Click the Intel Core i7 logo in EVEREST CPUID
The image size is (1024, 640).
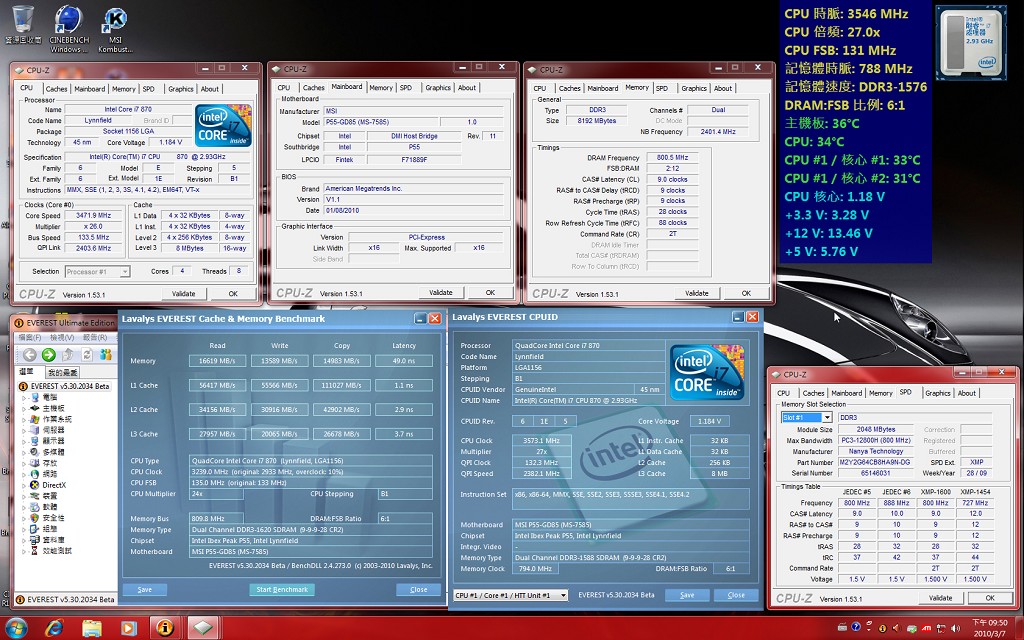tap(707, 372)
